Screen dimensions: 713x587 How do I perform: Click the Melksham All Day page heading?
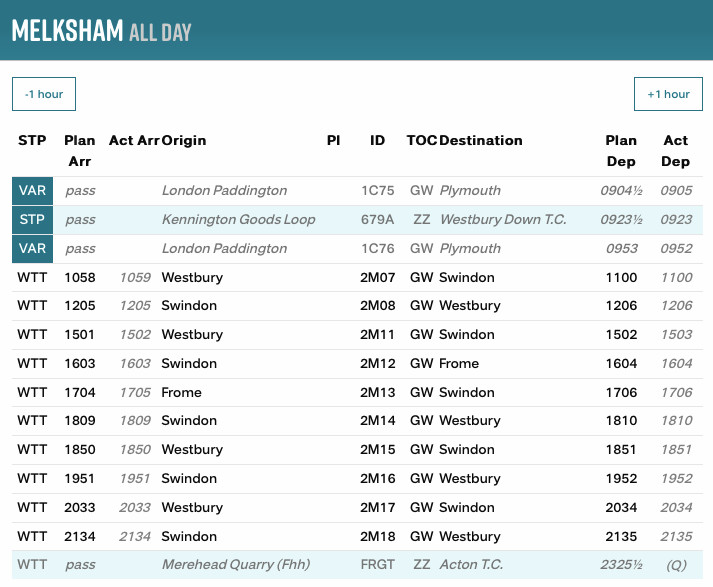tap(101, 30)
